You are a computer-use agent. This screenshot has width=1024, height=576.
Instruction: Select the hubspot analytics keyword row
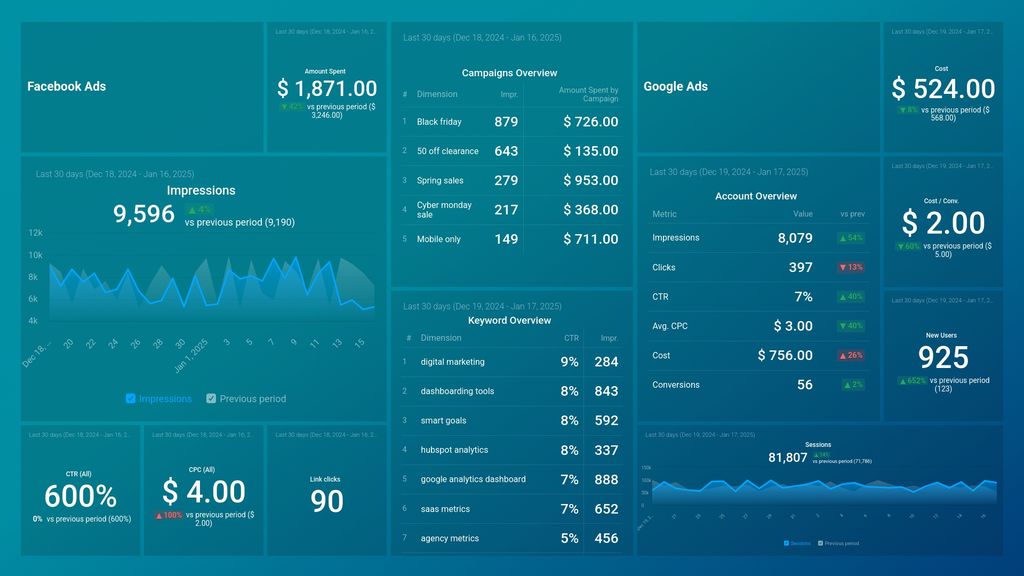click(x=510, y=450)
